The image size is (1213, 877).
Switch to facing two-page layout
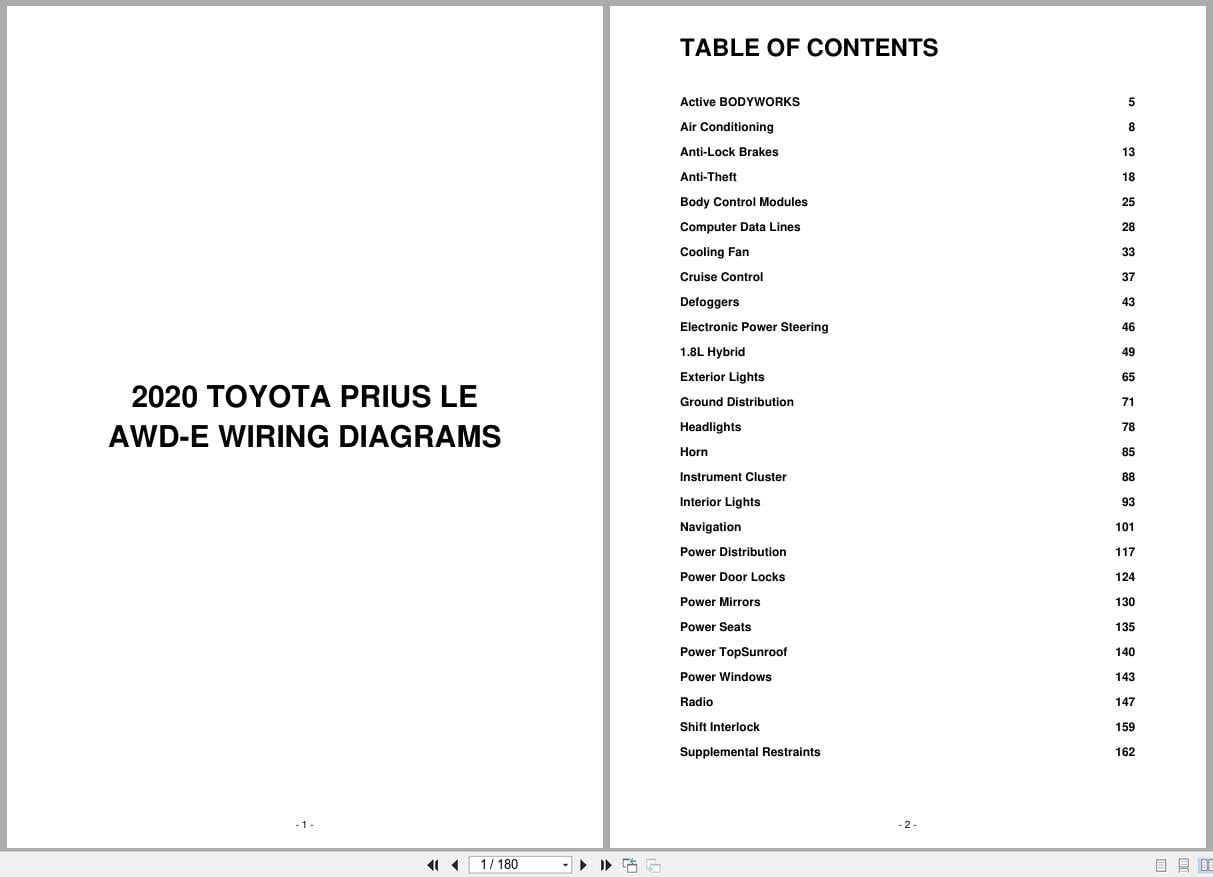[1205, 865]
